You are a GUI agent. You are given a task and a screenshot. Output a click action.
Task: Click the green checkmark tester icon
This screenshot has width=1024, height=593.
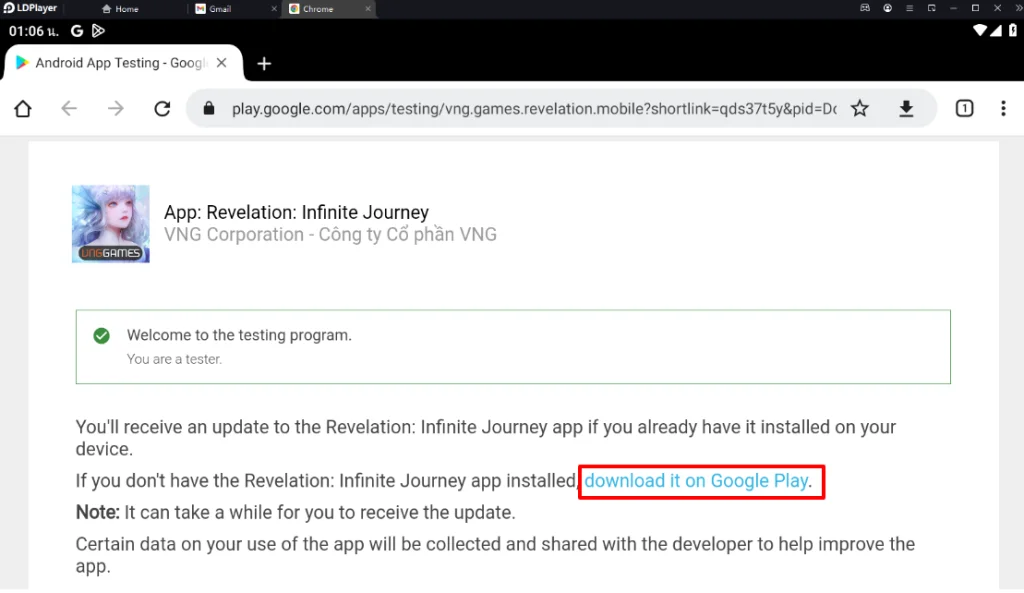[101, 336]
